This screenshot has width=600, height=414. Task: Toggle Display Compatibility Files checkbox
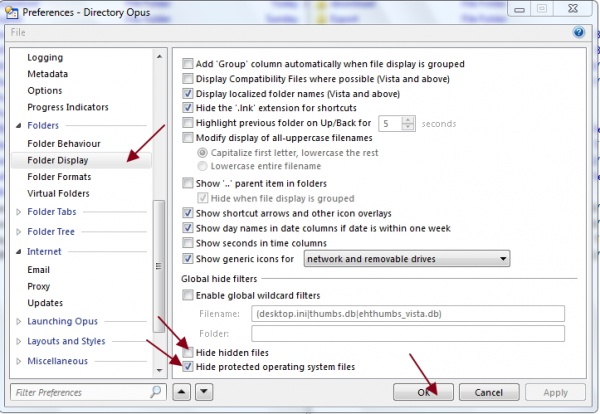point(188,79)
